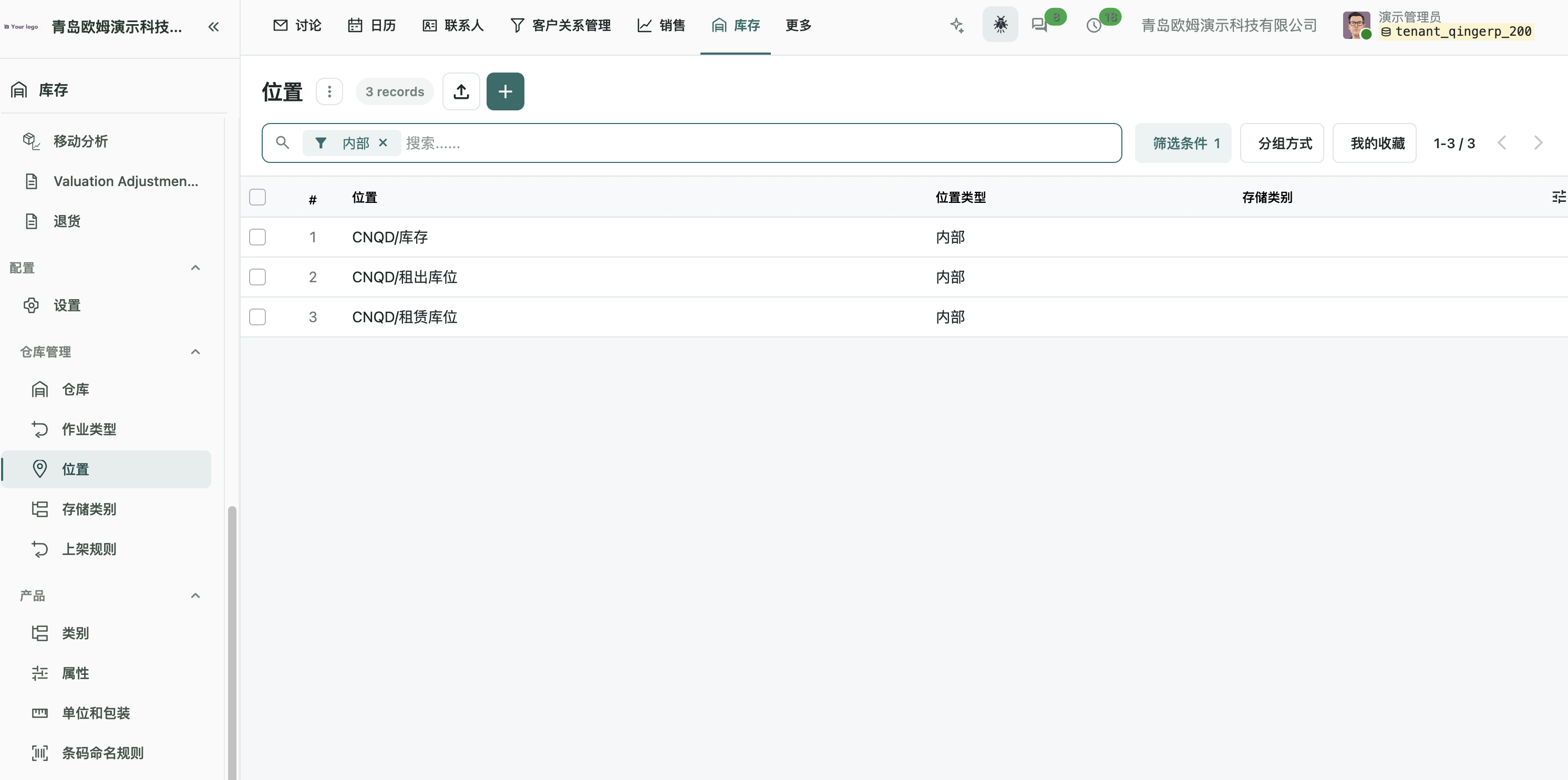Screen dimensions: 1568x780
Task: Collapse the 仓库管理 section
Action: [195, 351]
